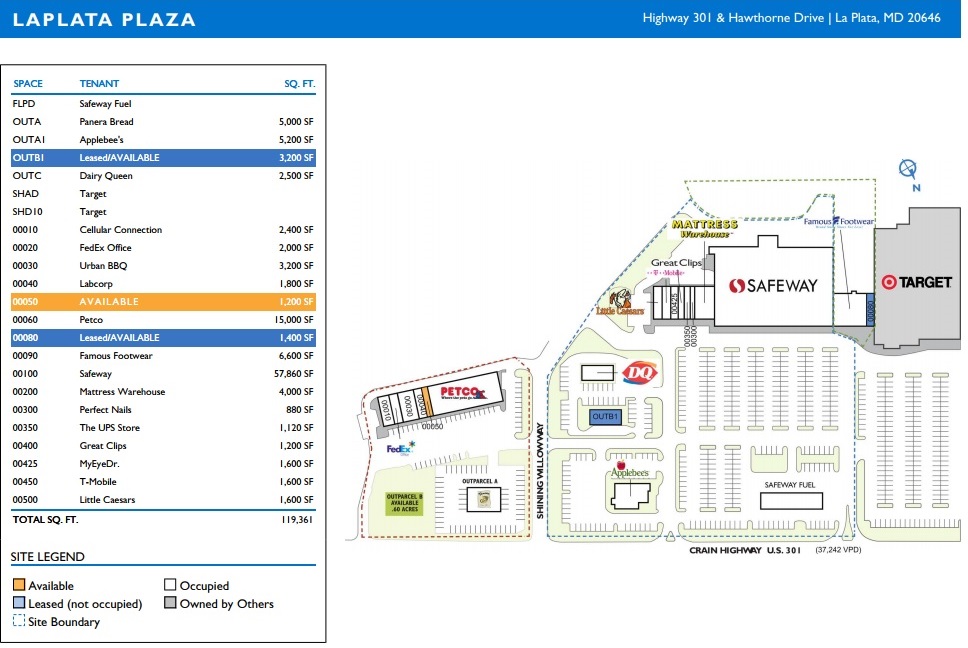968x648 pixels.
Task: Click the Target bullseye logo
Action: tap(891, 281)
